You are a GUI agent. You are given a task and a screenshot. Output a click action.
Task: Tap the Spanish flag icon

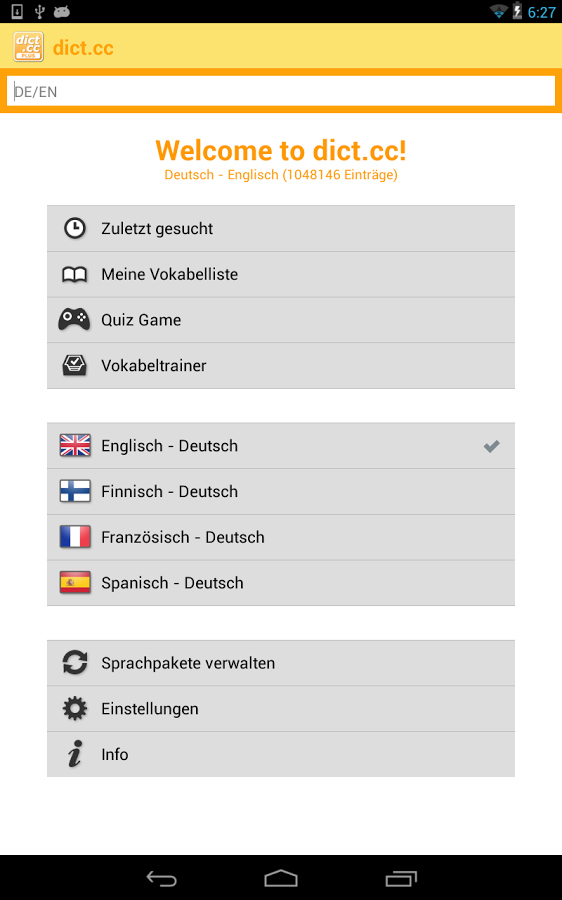pos(75,583)
